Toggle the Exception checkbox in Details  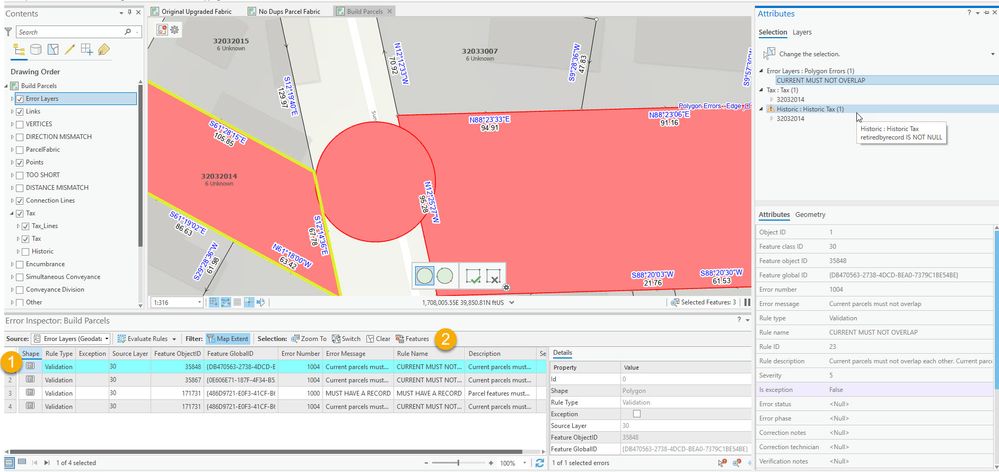[x=636, y=414]
